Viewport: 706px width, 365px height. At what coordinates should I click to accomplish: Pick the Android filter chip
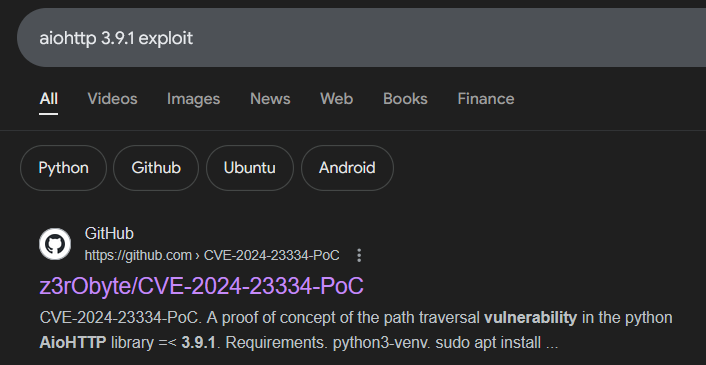pos(347,168)
